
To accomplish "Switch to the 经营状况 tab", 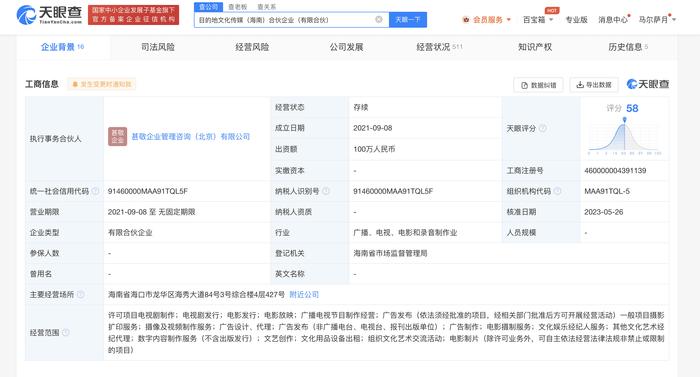I will click(439, 47).
